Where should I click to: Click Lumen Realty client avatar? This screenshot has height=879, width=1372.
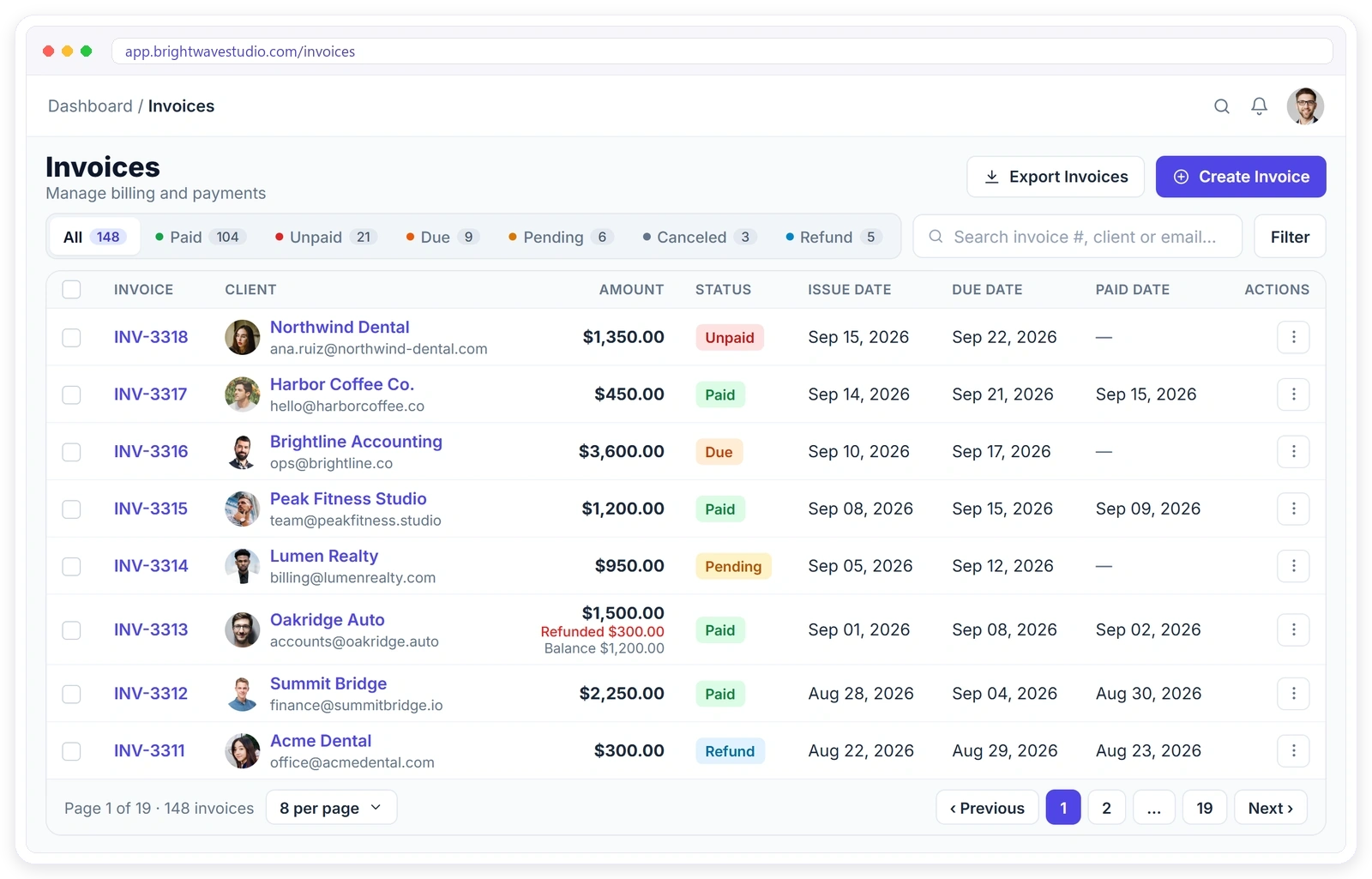pyautogui.click(x=243, y=566)
